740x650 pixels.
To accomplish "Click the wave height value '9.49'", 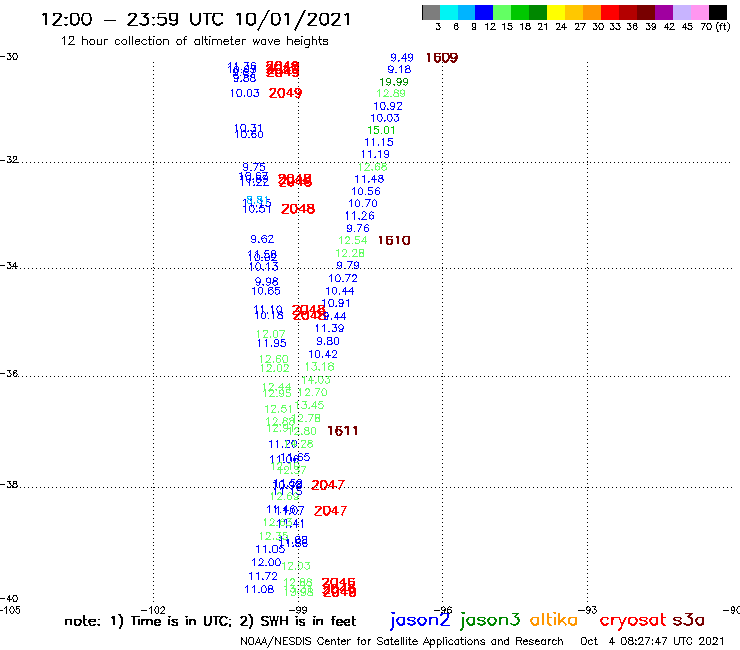I will [x=402, y=58].
